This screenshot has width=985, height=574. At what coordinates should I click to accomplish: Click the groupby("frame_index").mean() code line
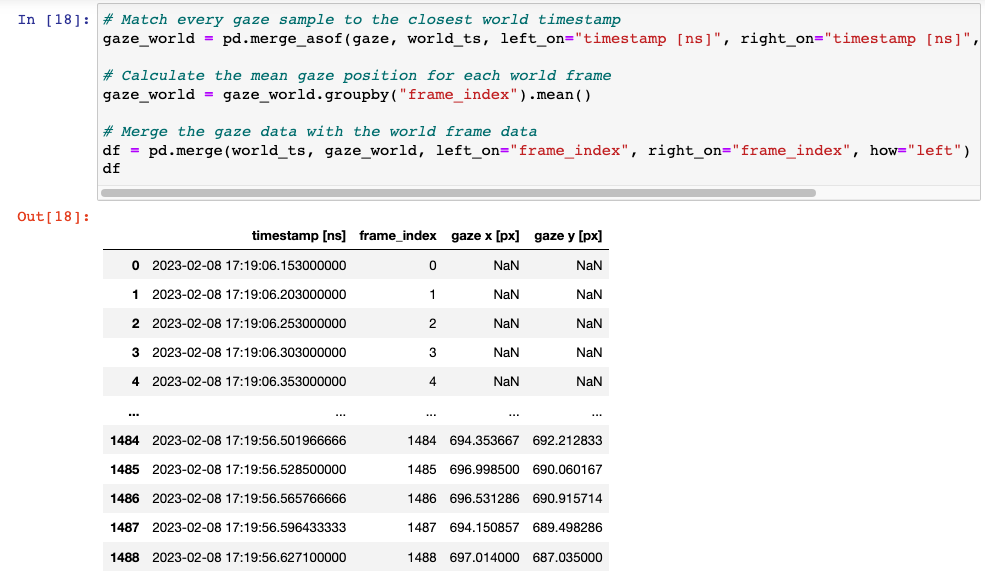[x=347, y=95]
